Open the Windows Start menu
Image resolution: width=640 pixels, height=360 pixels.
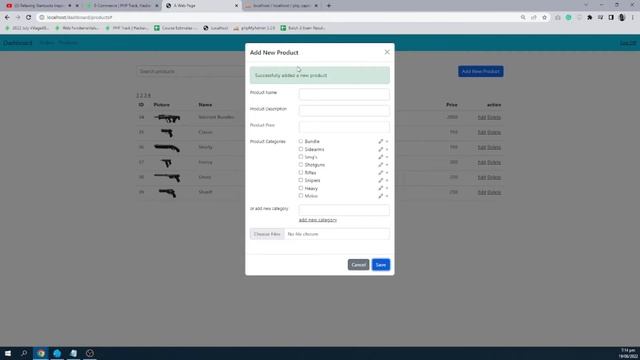point(8,353)
